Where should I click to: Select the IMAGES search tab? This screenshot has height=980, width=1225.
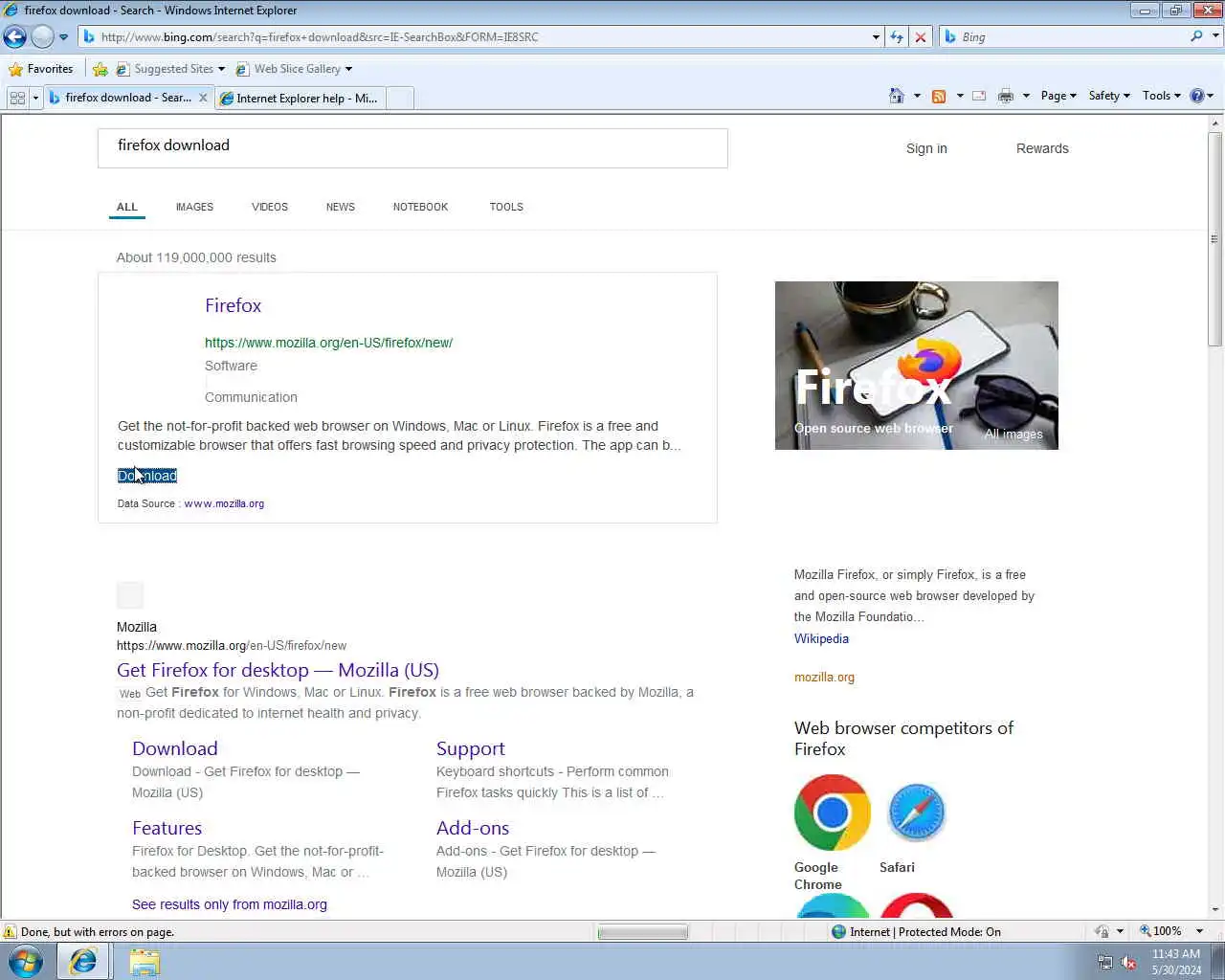click(x=194, y=207)
